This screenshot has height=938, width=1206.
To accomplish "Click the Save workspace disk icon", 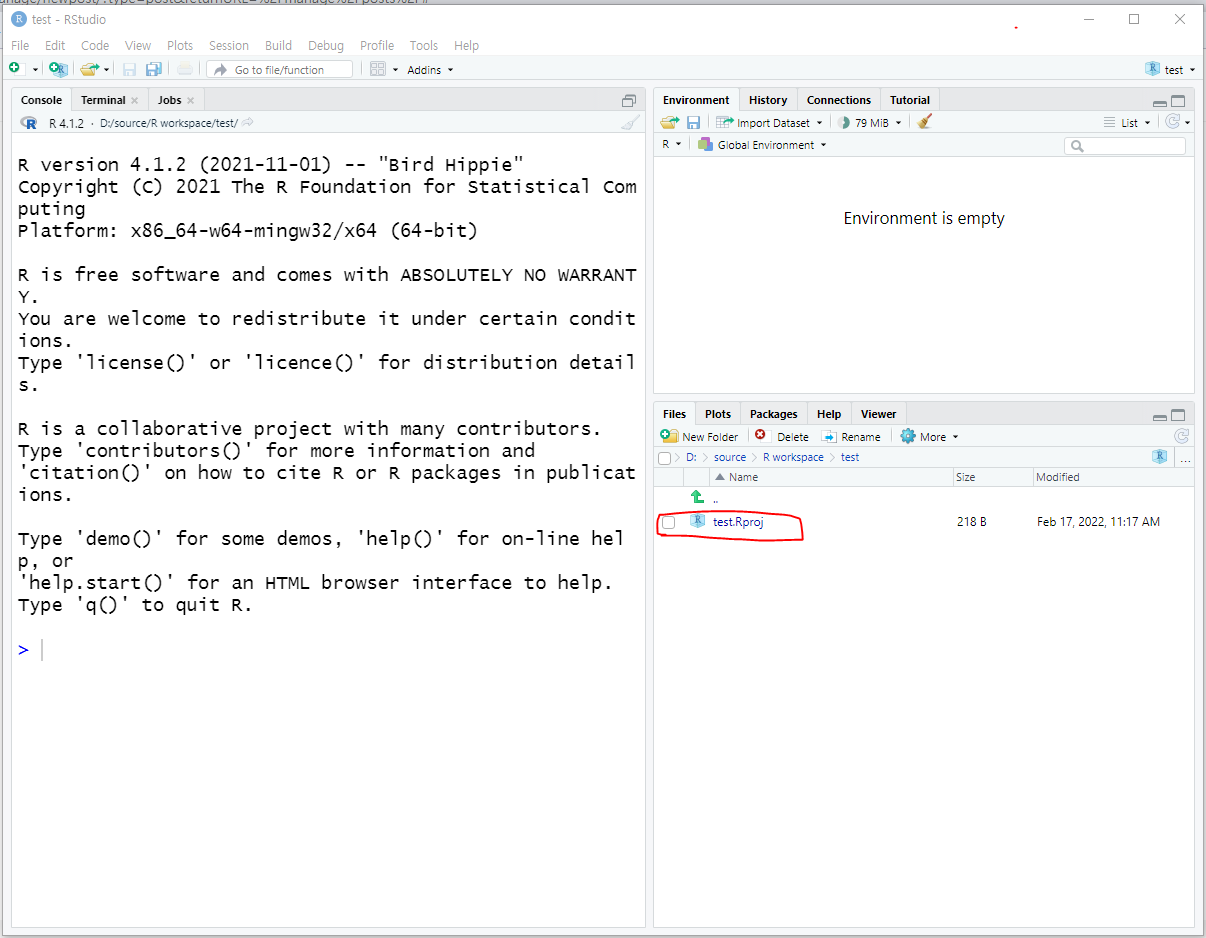I will coord(693,122).
